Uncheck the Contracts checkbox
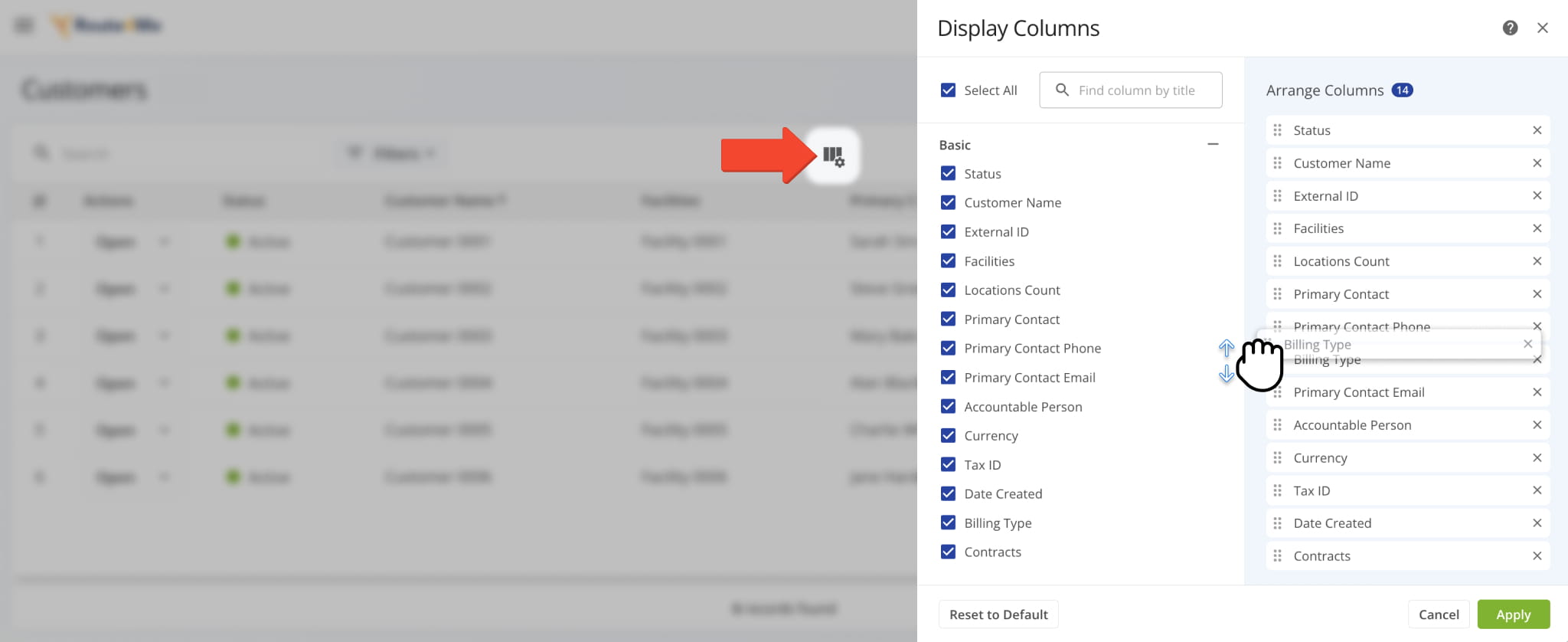This screenshot has width=1568, height=642. pyautogui.click(x=948, y=552)
